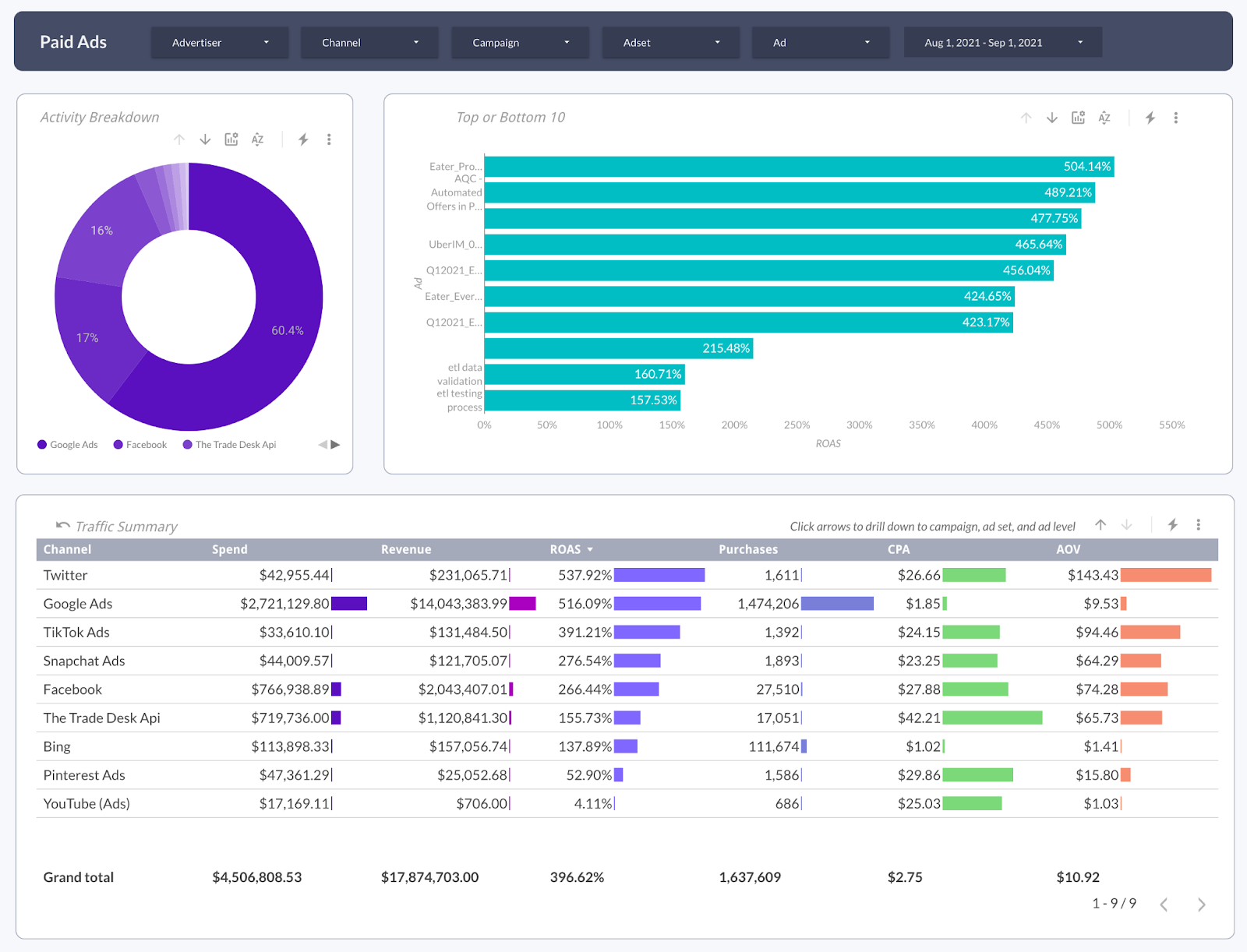This screenshot has height=952, width=1247.
Task: Sort the table by the ROAS column
Action: 571,549
